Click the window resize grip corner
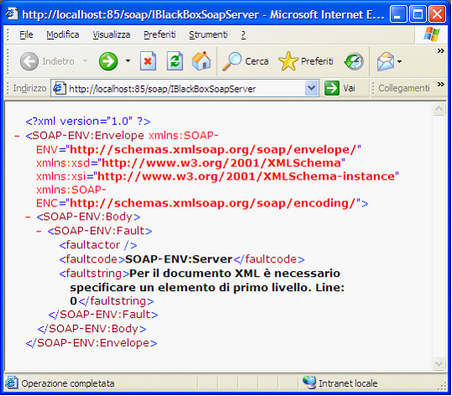 coord(442,386)
